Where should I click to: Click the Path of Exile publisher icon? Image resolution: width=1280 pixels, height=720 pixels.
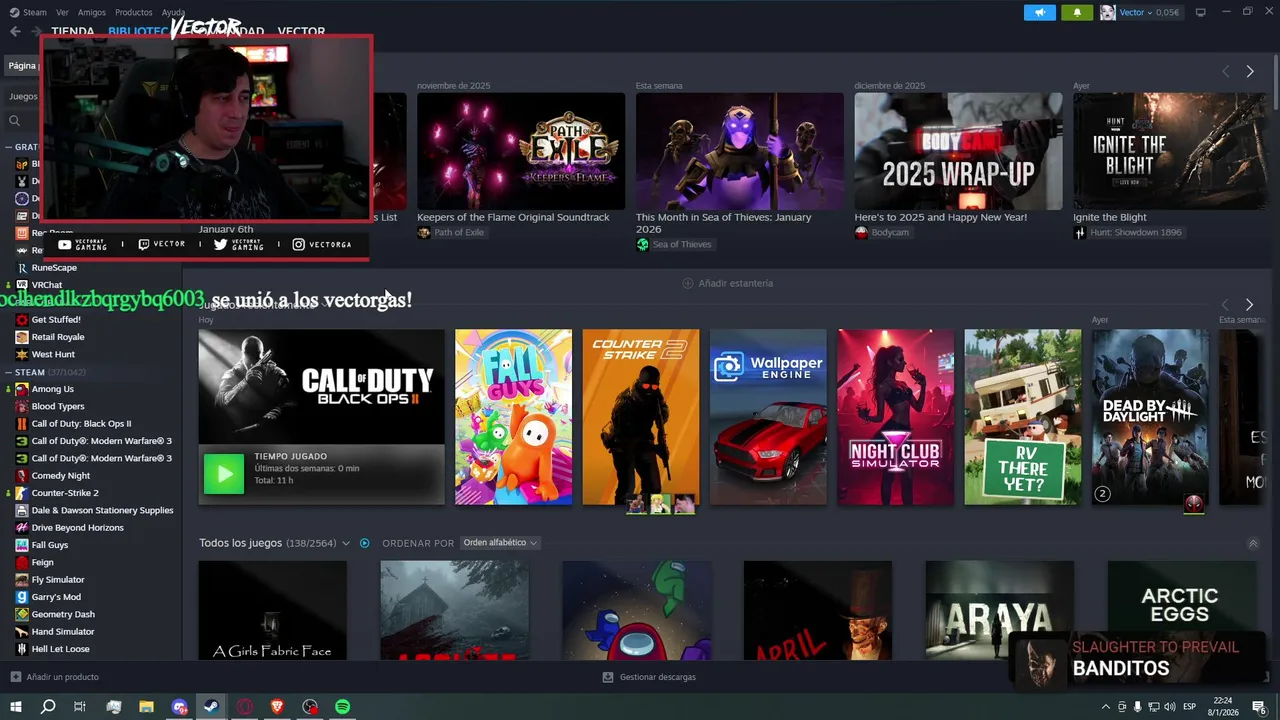pos(424,232)
